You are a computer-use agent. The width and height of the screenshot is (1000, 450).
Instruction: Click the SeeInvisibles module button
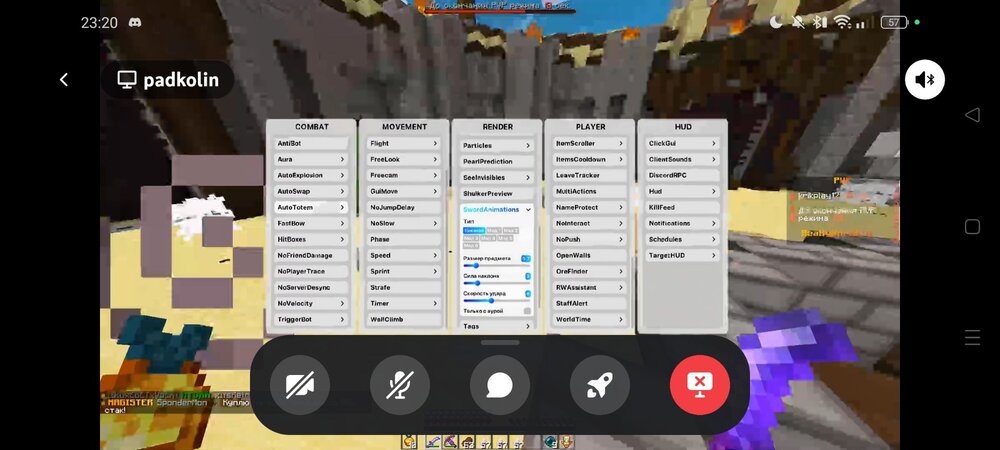click(497, 177)
